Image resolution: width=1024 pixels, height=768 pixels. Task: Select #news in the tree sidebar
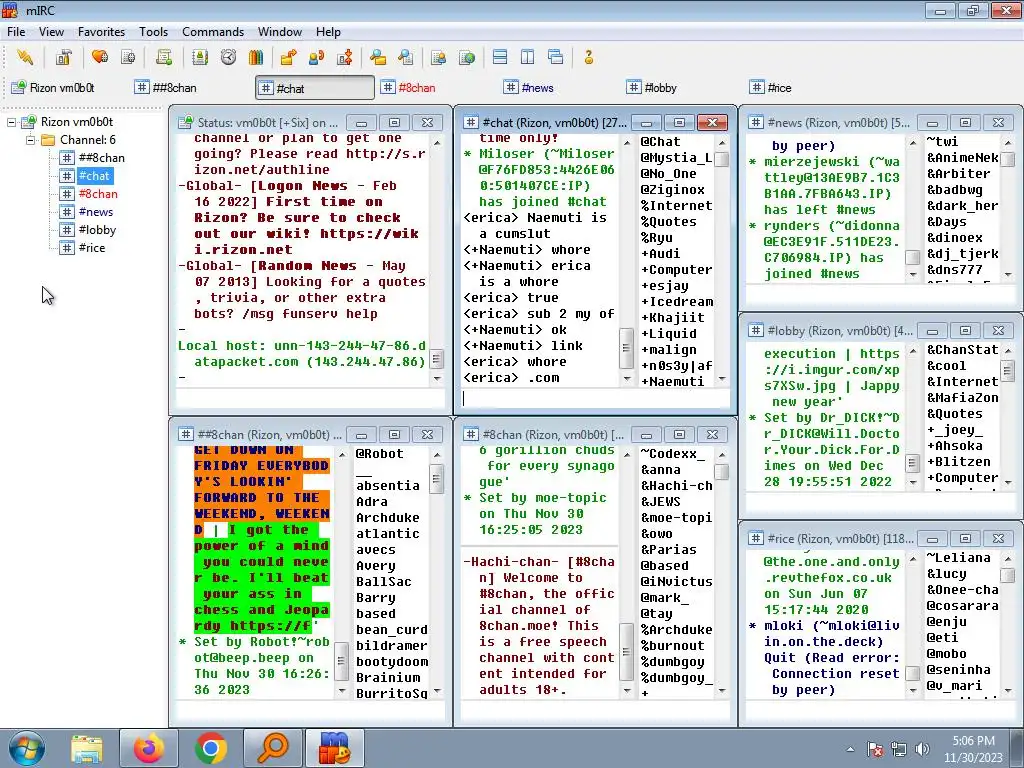[x=96, y=212]
